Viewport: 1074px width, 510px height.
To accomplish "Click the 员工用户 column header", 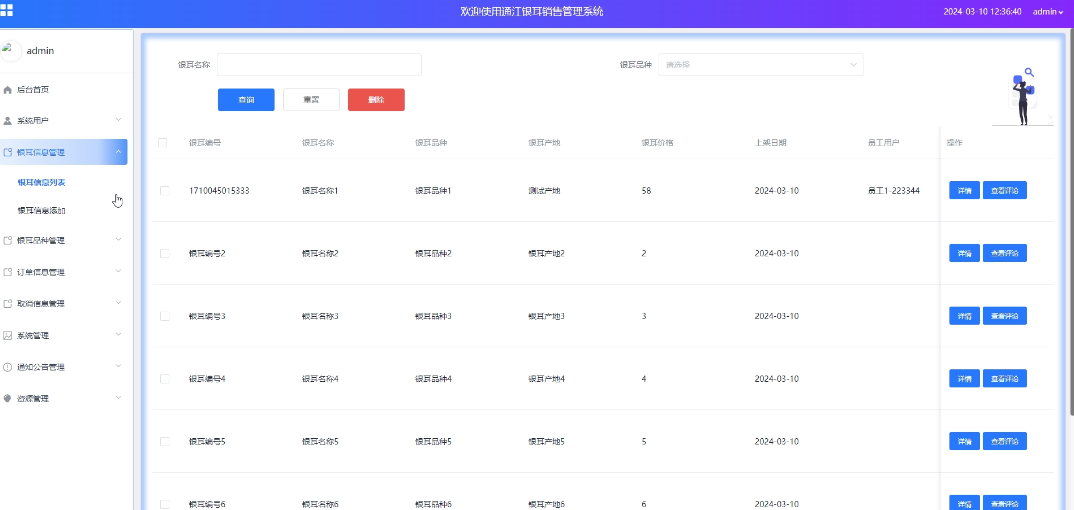I will tap(884, 143).
